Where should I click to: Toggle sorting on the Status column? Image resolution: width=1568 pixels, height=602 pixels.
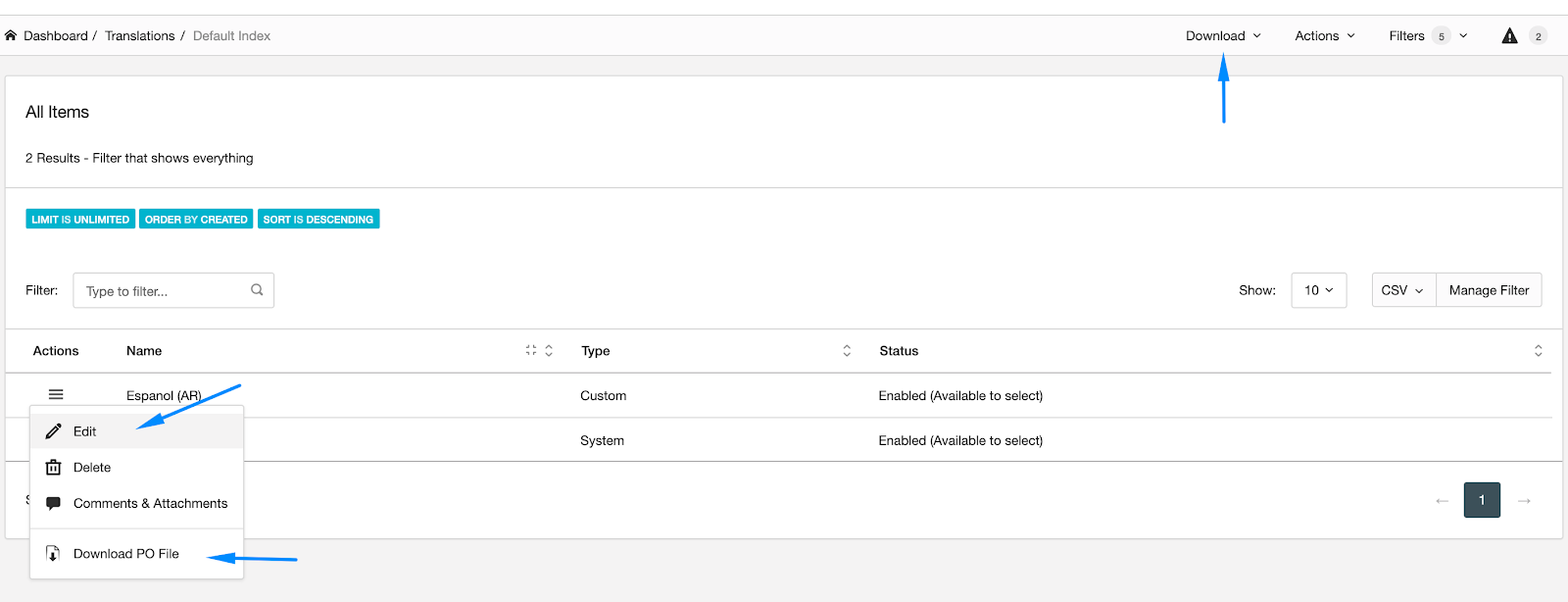1538,351
